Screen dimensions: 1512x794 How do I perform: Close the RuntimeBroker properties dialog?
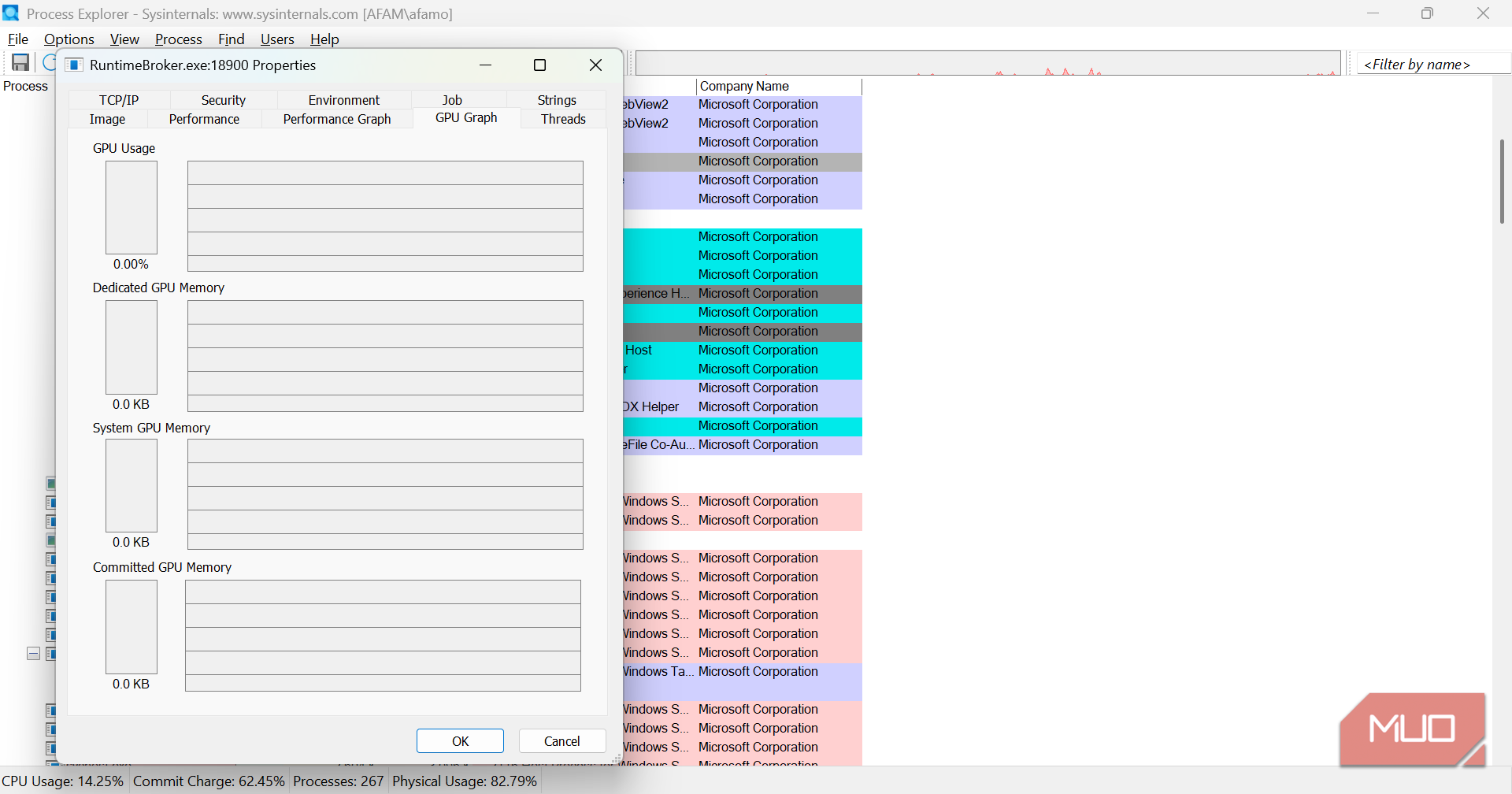pos(596,65)
